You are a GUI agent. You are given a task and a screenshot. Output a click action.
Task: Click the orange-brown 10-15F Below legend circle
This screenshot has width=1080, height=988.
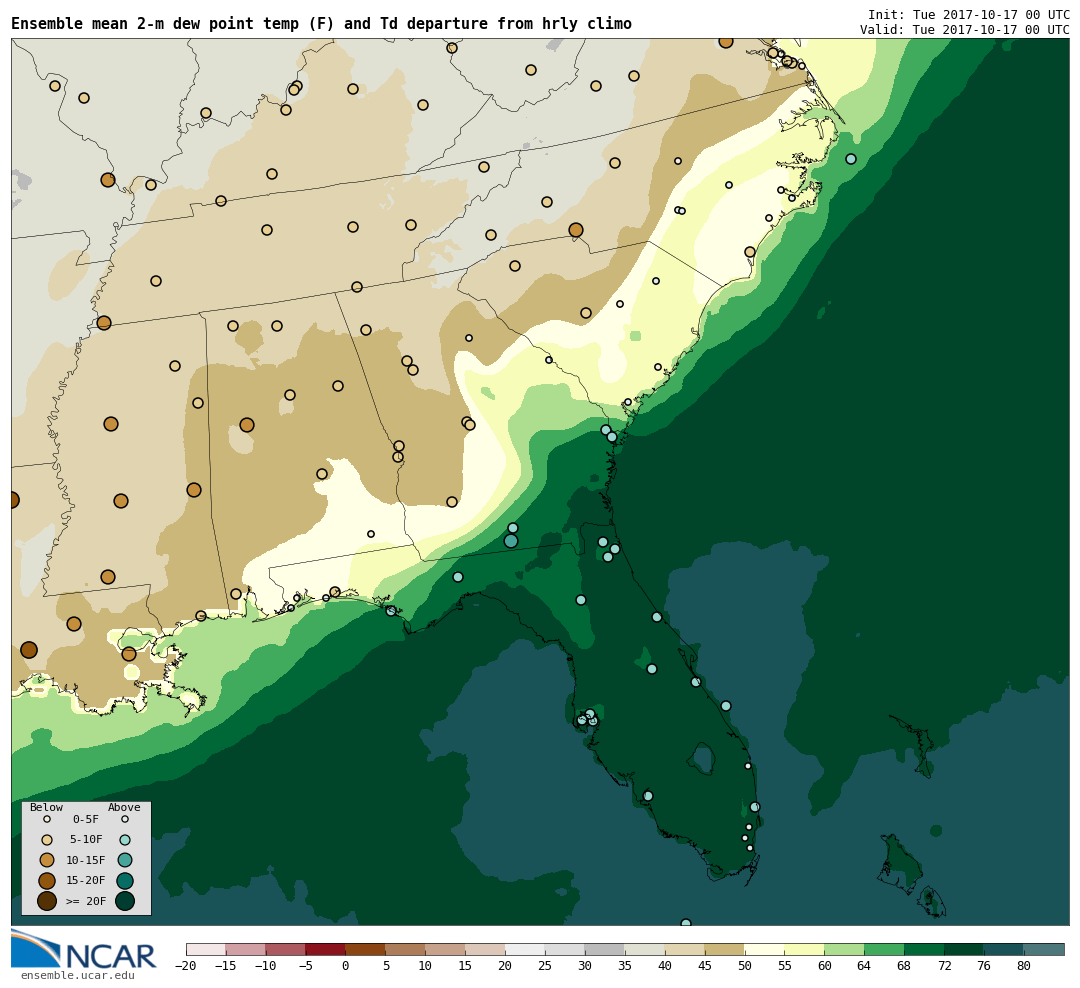pos(47,860)
